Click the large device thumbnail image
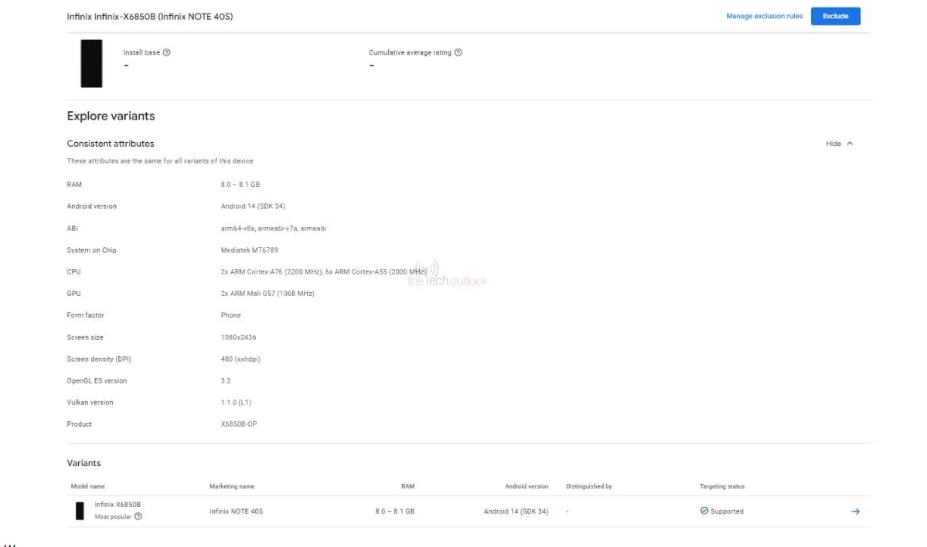The height and width of the screenshot is (547, 927). click(x=91, y=63)
